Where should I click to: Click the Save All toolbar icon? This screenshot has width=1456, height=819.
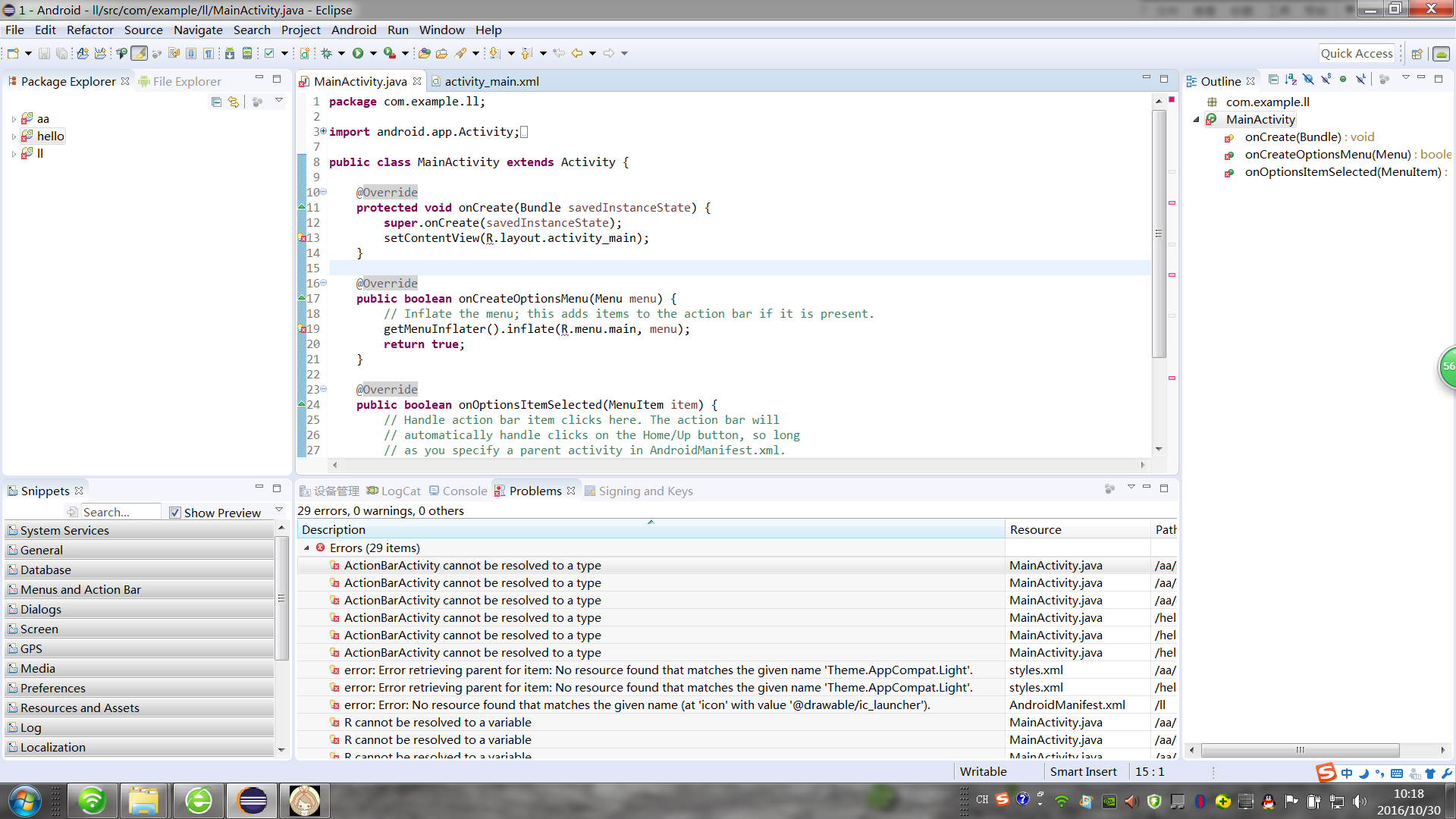click(61, 53)
